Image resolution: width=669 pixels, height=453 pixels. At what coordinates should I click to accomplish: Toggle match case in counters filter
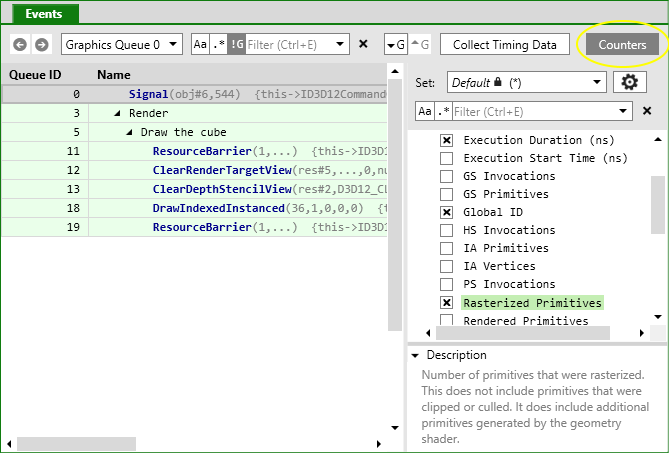pos(425,111)
